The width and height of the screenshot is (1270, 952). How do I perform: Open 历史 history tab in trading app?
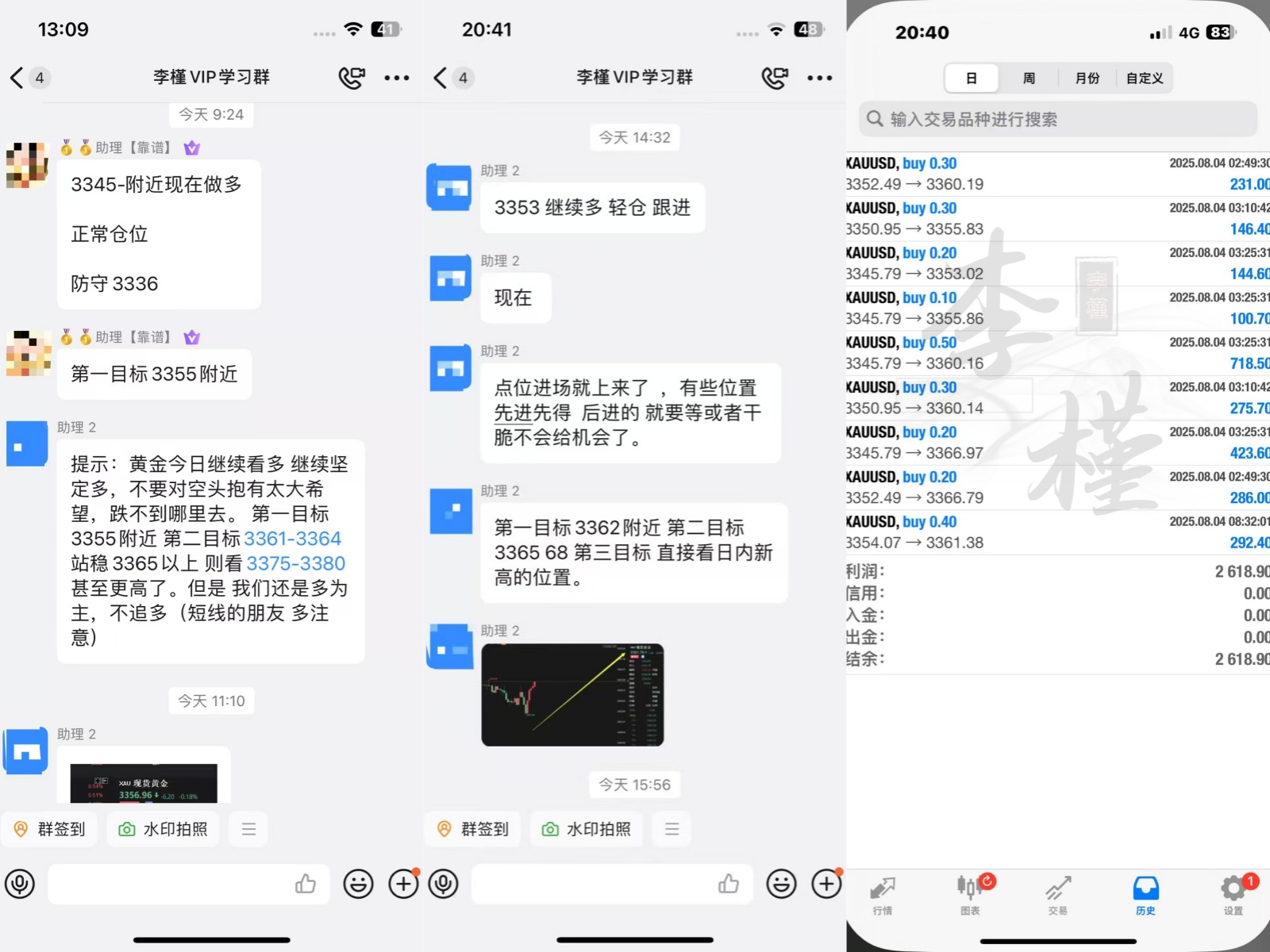point(1145,896)
